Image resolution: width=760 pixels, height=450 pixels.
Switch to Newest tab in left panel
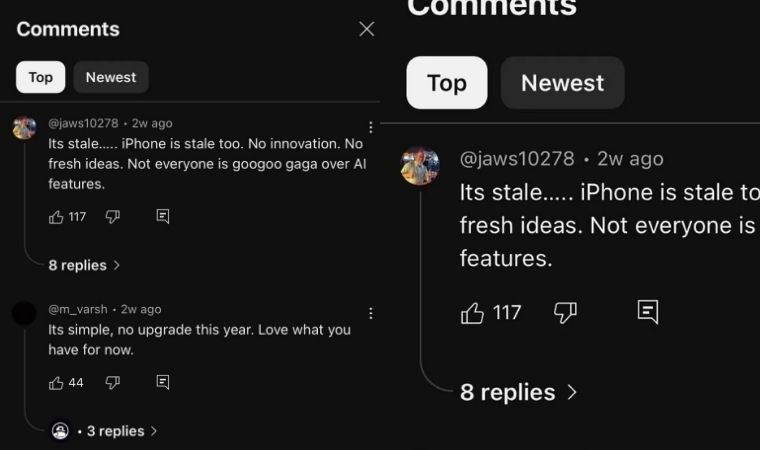click(x=111, y=77)
